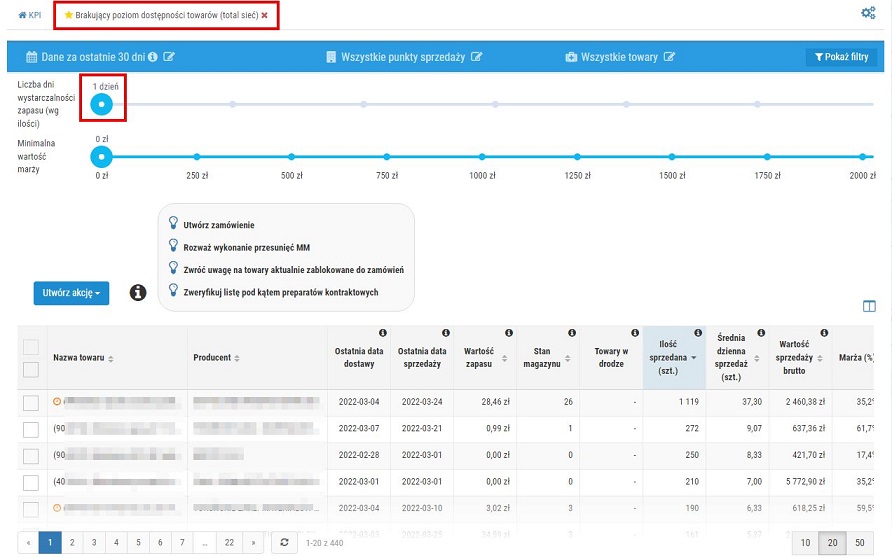Click the orange clock icon in first row

[57, 402]
